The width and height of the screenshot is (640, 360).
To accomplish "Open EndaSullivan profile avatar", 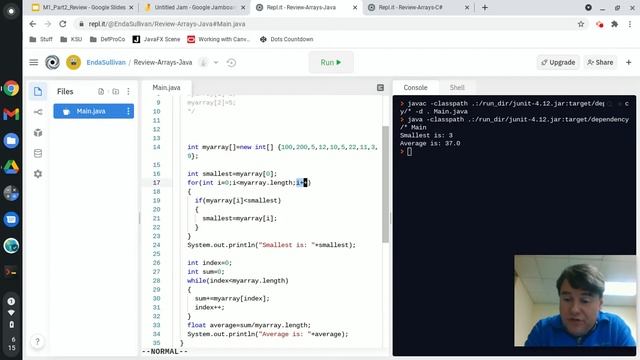I will [x=73, y=62].
